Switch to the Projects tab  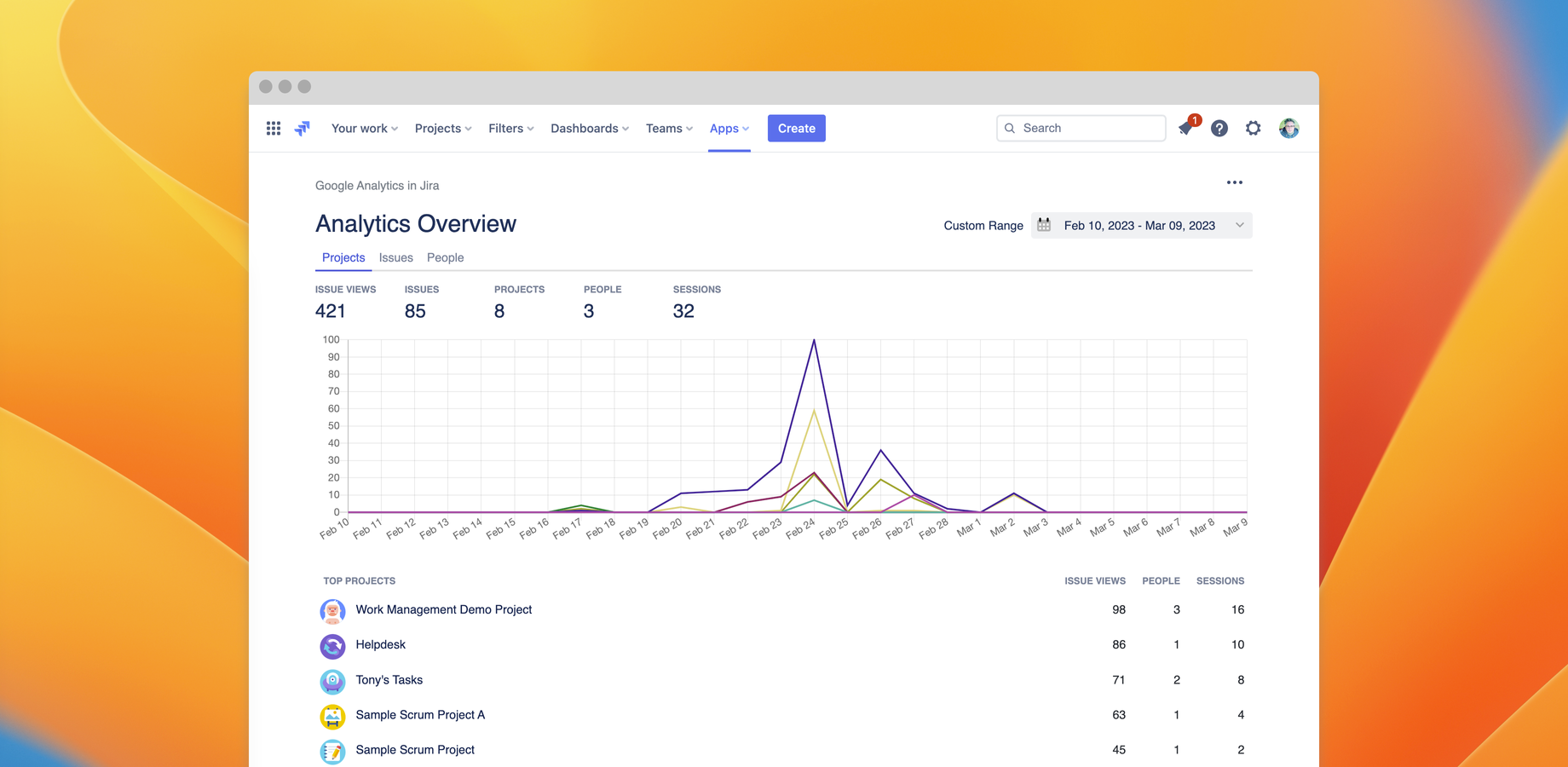(343, 257)
